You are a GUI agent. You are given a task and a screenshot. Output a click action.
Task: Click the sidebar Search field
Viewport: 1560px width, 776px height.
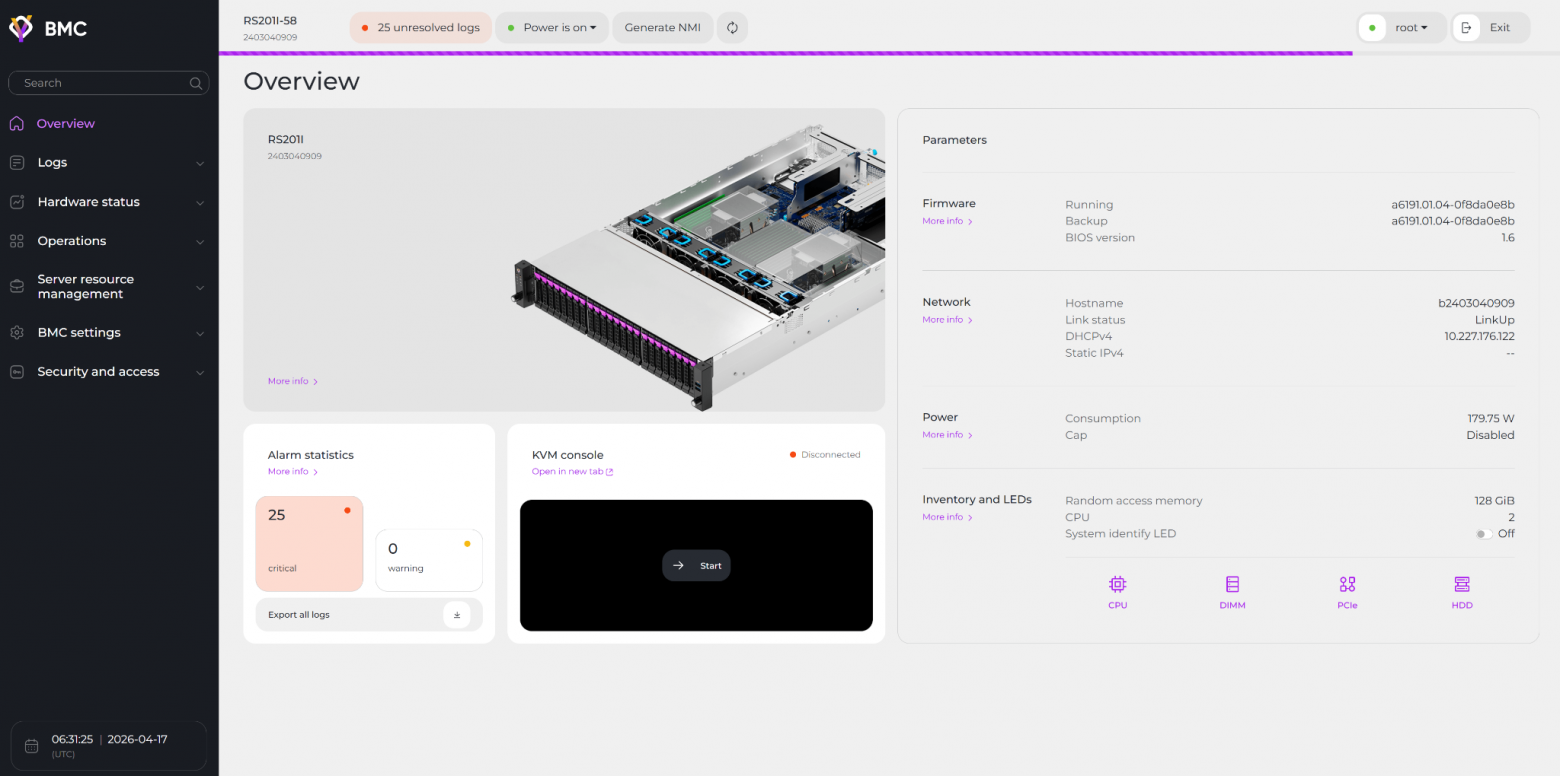point(108,83)
